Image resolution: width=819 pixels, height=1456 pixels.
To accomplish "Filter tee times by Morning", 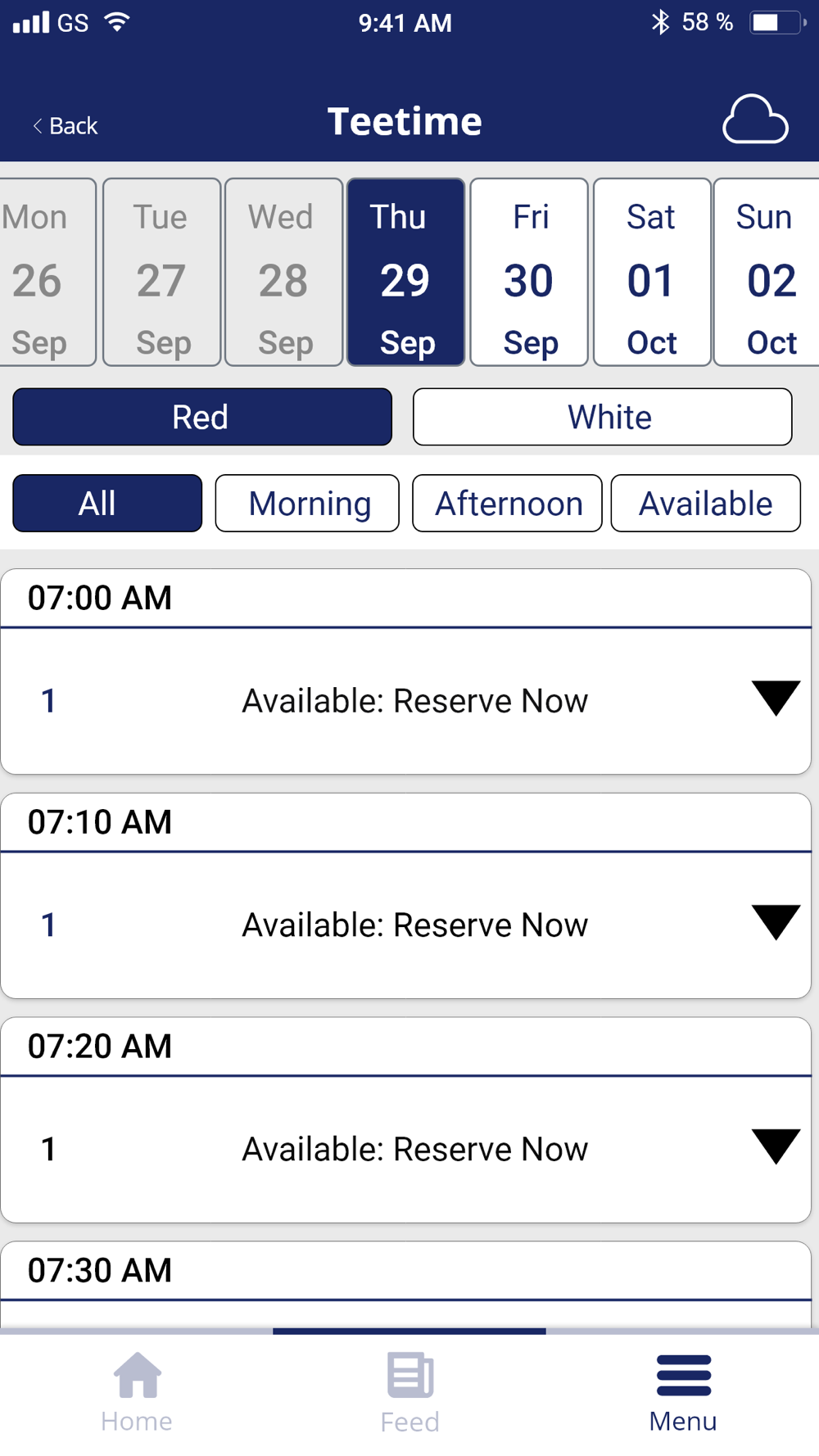I will point(307,504).
